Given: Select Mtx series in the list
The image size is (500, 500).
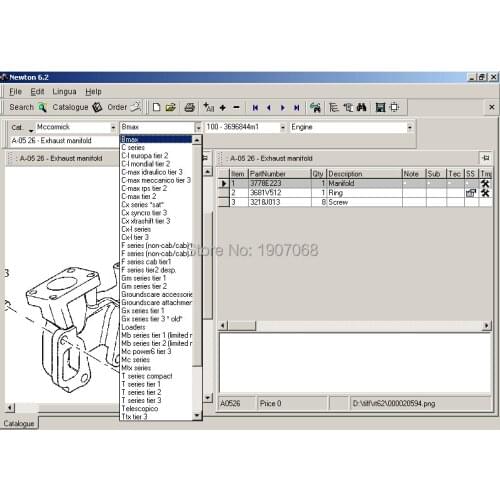Looking at the screenshot, I should click(x=156, y=368).
